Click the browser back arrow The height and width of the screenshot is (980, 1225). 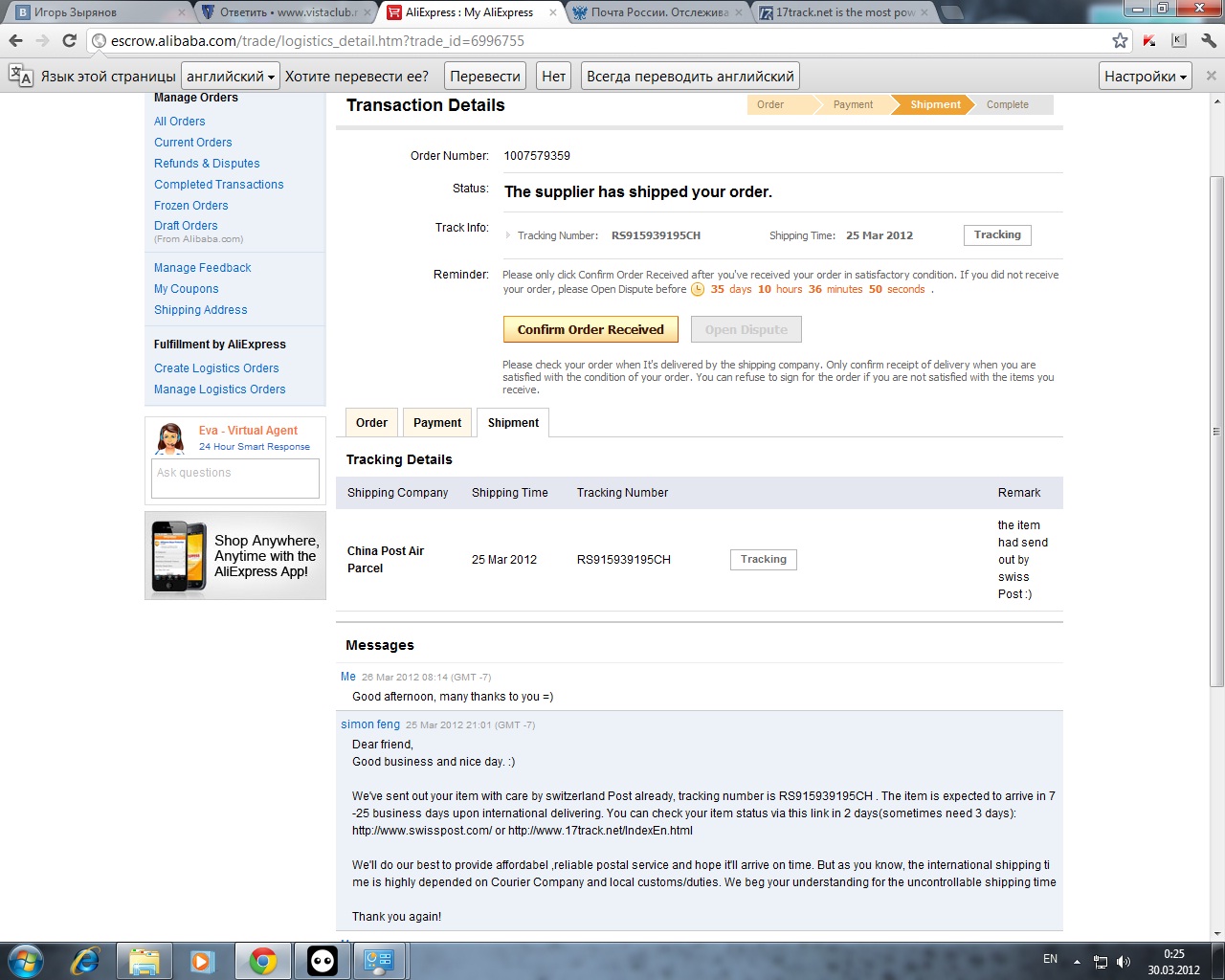[x=15, y=40]
